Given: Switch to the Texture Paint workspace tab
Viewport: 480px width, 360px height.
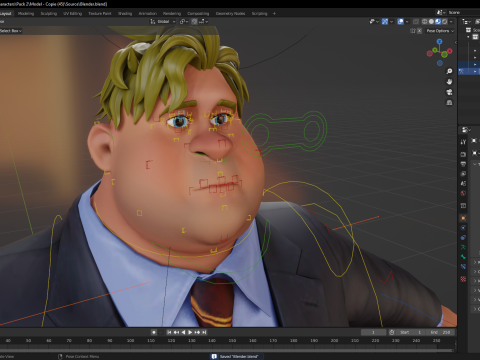Looking at the screenshot, I should [100, 13].
